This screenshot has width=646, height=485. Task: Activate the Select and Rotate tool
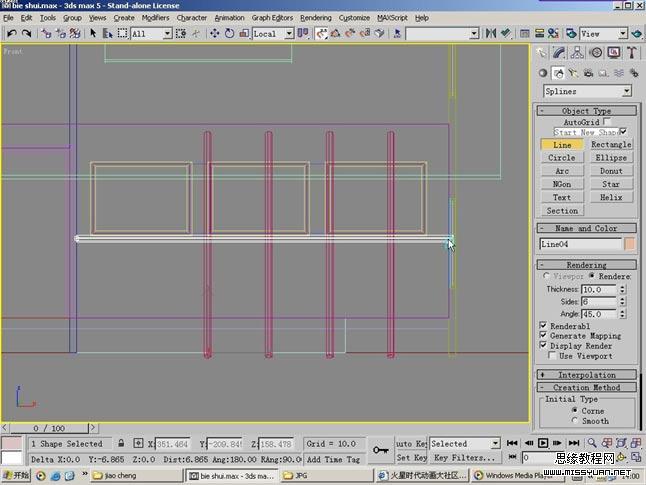229,33
